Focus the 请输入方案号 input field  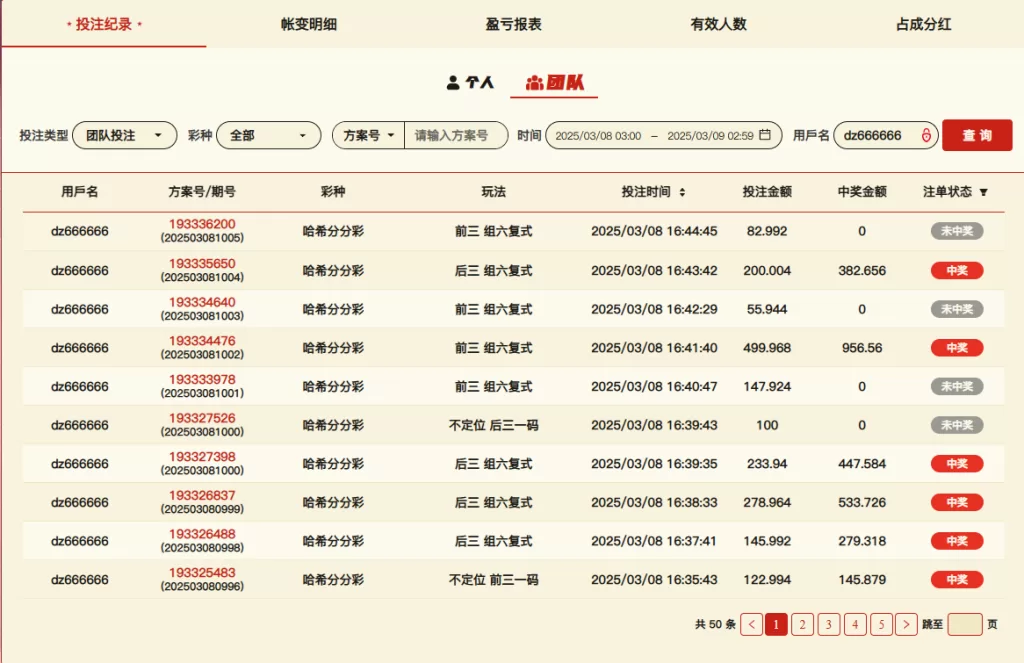tap(456, 135)
